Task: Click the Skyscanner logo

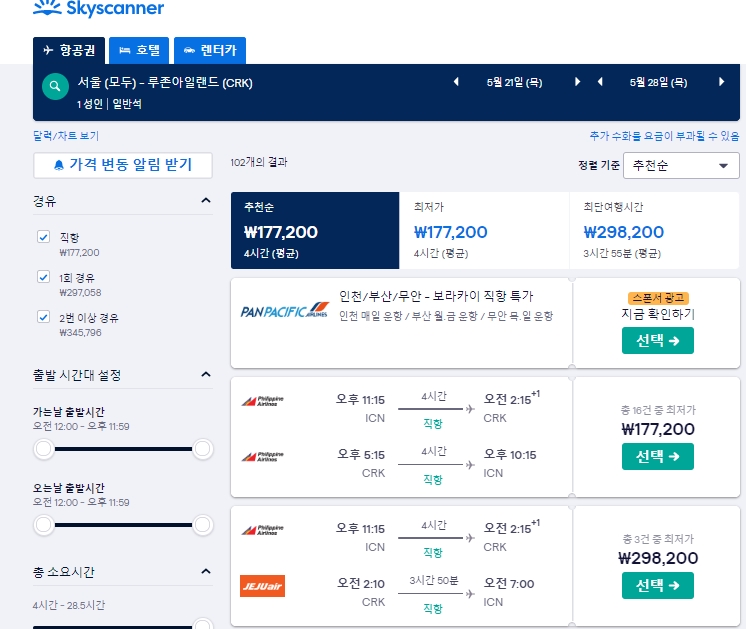Action: click(x=98, y=8)
